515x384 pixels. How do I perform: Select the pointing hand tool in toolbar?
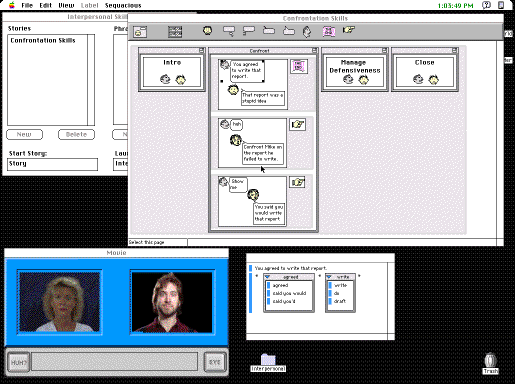[349, 30]
